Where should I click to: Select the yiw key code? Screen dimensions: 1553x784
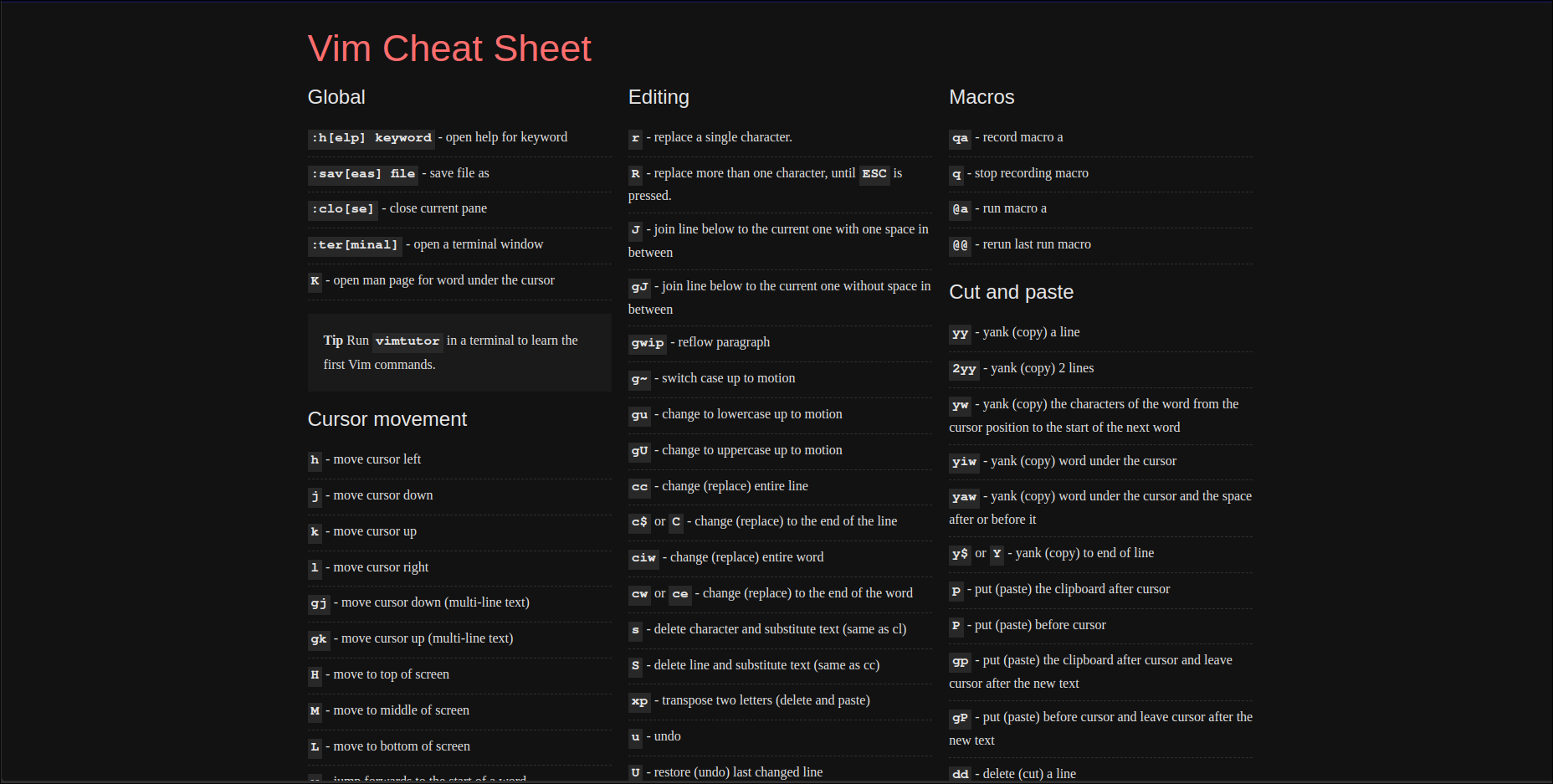[965, 462]
